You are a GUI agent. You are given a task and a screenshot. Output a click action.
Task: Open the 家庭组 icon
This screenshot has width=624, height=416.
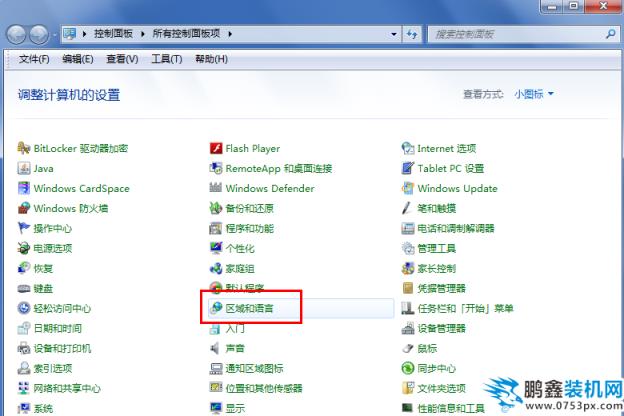216,268
